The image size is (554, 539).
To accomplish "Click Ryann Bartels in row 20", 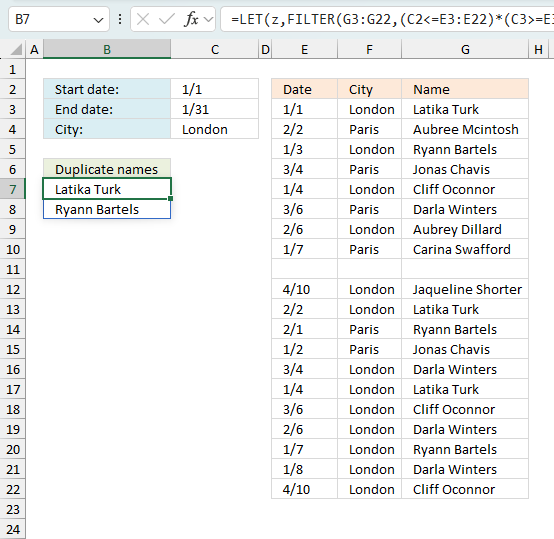I will (465, 449).
